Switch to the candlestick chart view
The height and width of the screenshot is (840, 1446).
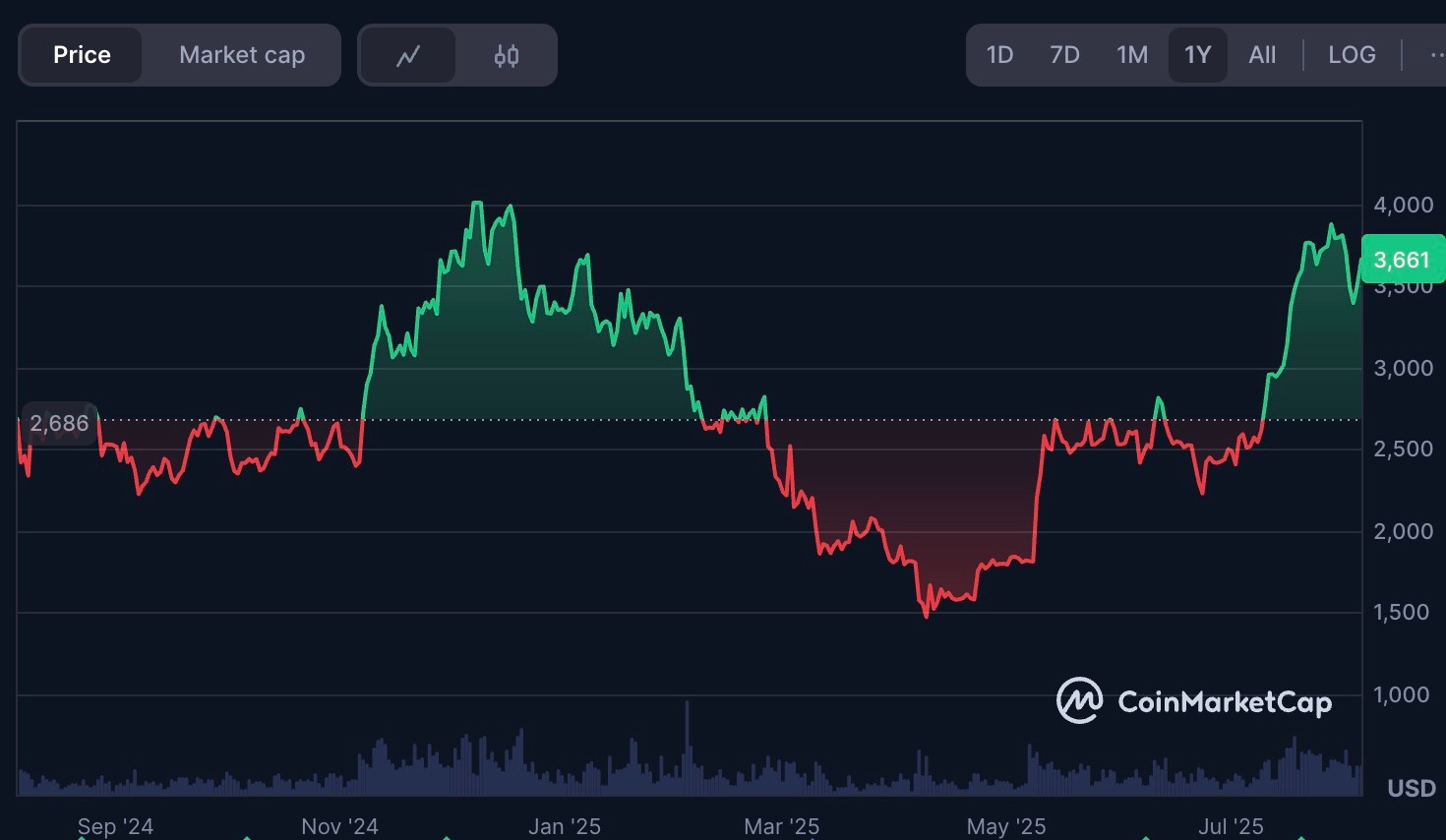(x=507, y=56)
